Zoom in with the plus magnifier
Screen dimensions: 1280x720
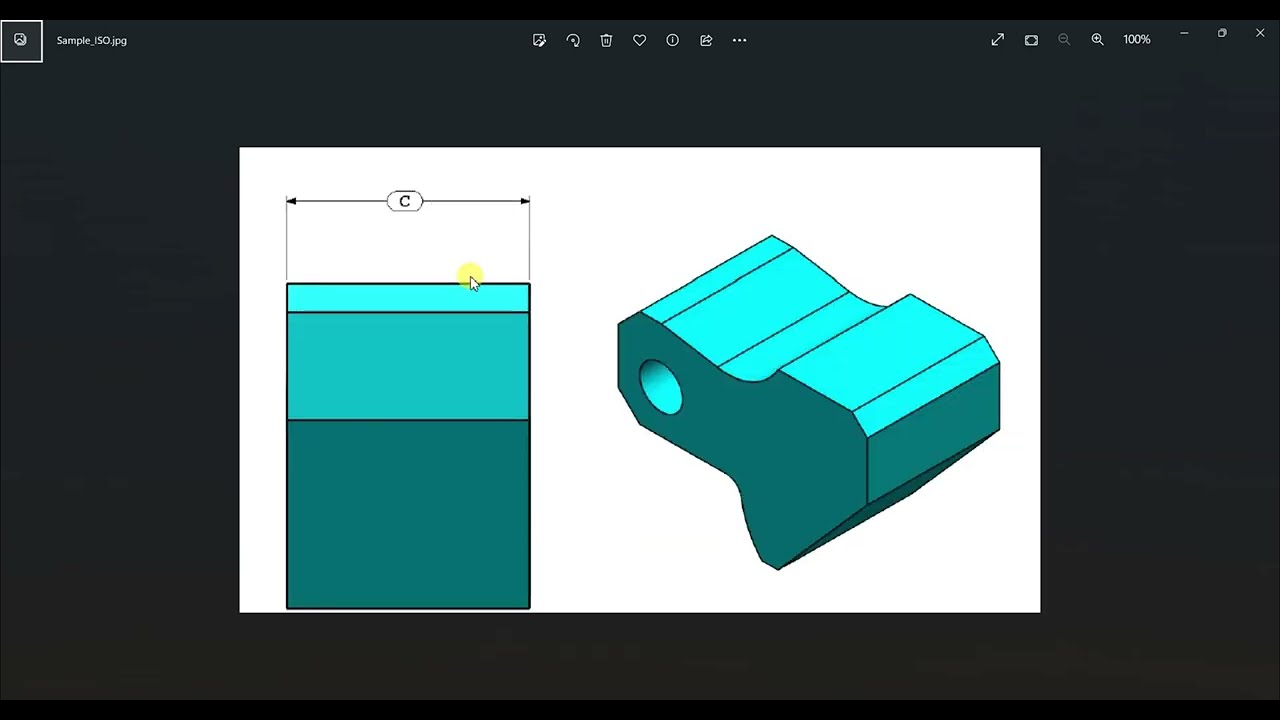click(x=1097, y=40)
